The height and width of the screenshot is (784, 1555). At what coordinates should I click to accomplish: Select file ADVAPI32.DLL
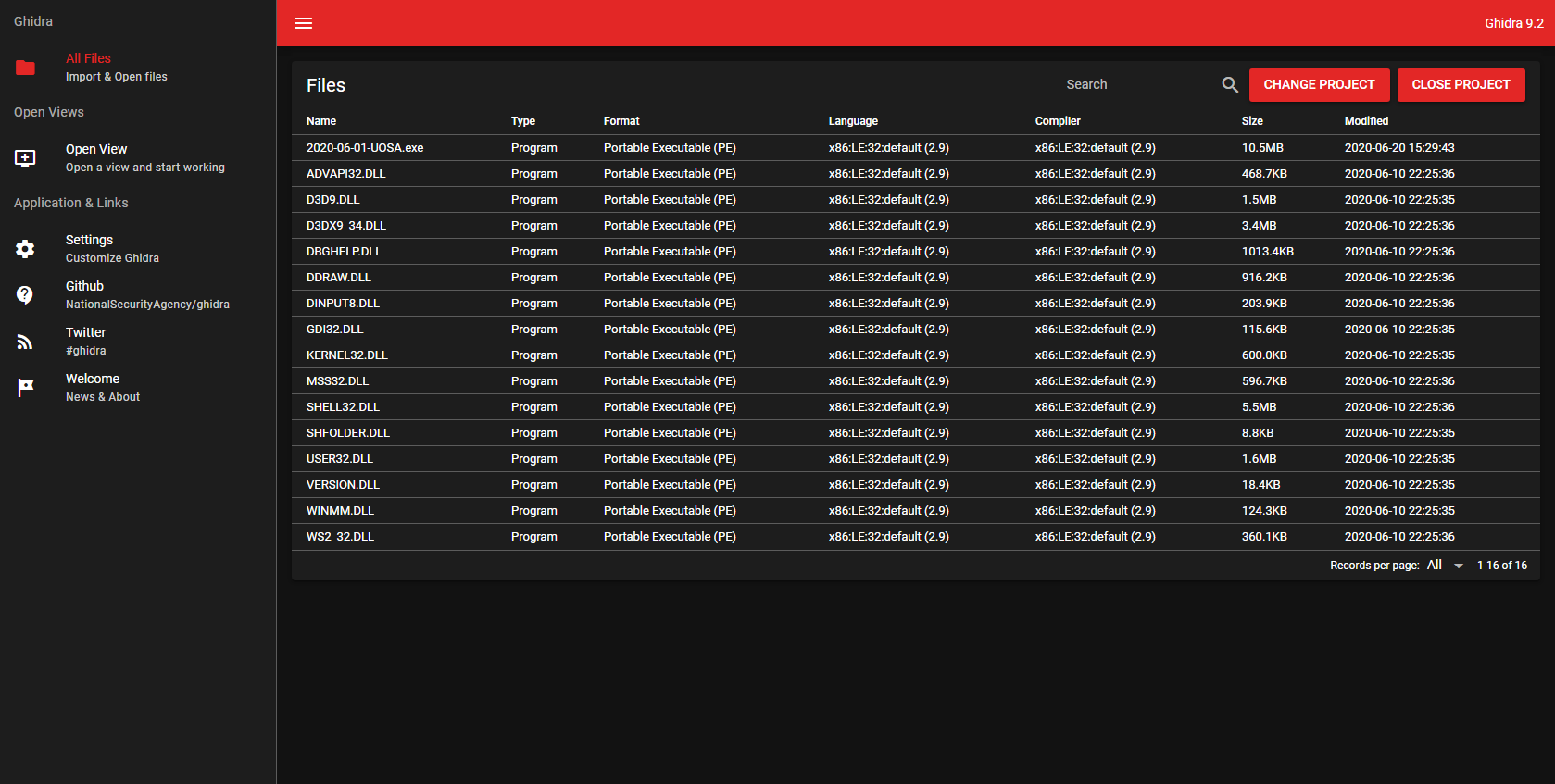tap(345, 174)
